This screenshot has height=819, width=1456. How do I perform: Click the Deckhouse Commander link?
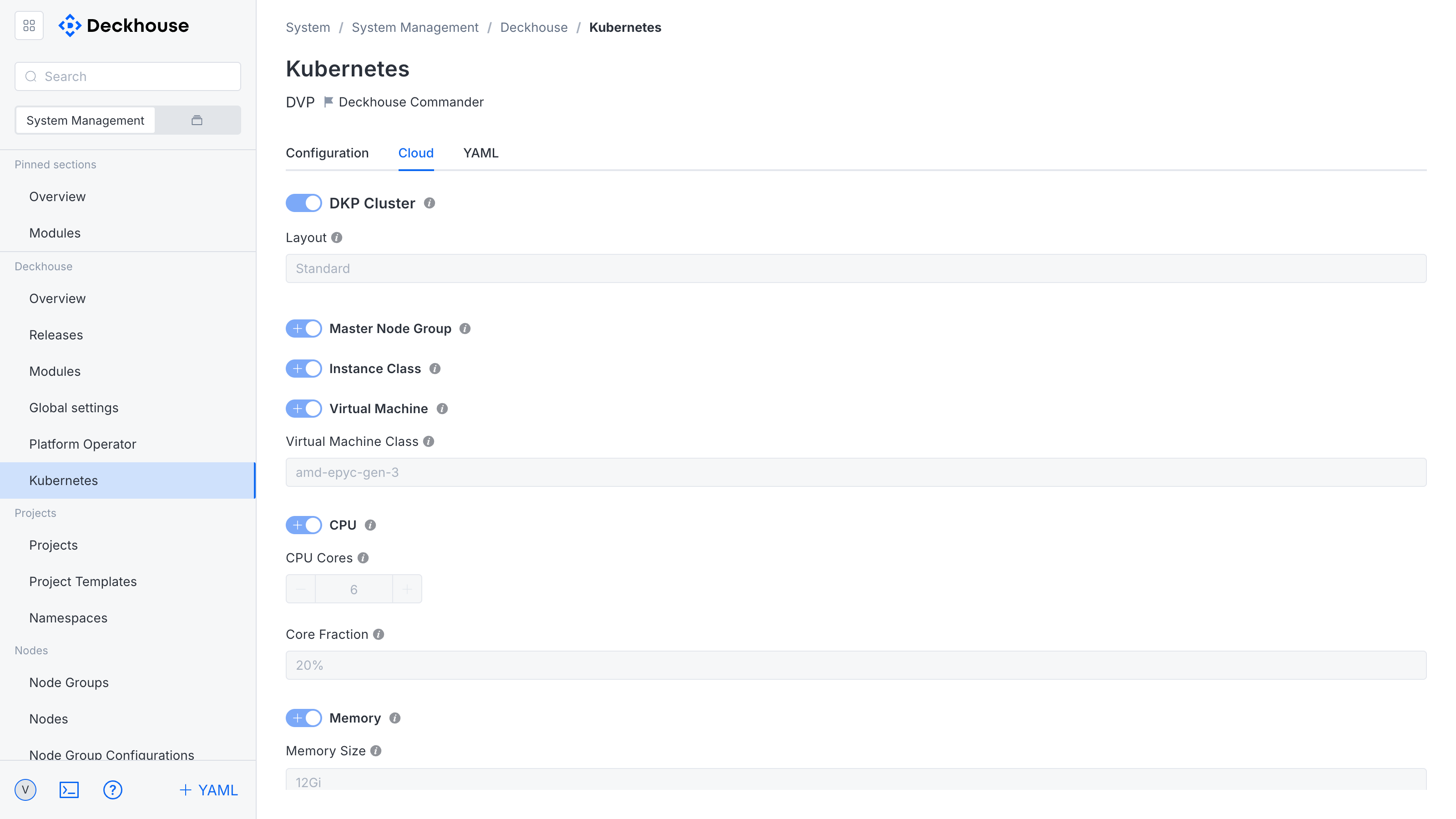pyautogui.click(x=411, y=102)
